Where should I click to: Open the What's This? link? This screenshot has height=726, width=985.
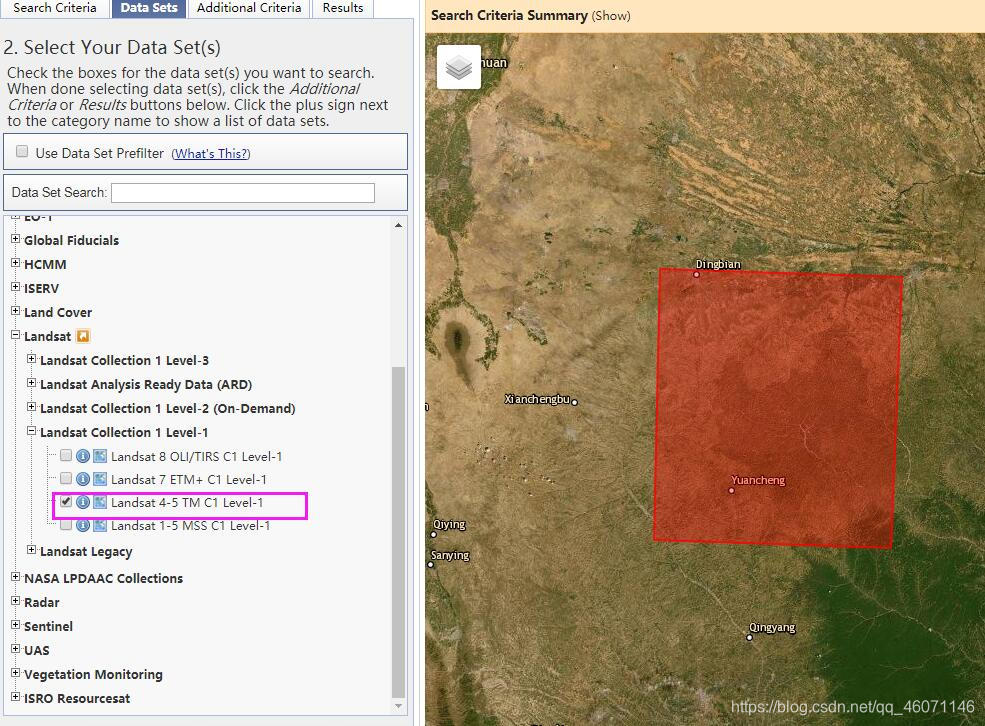211,153
